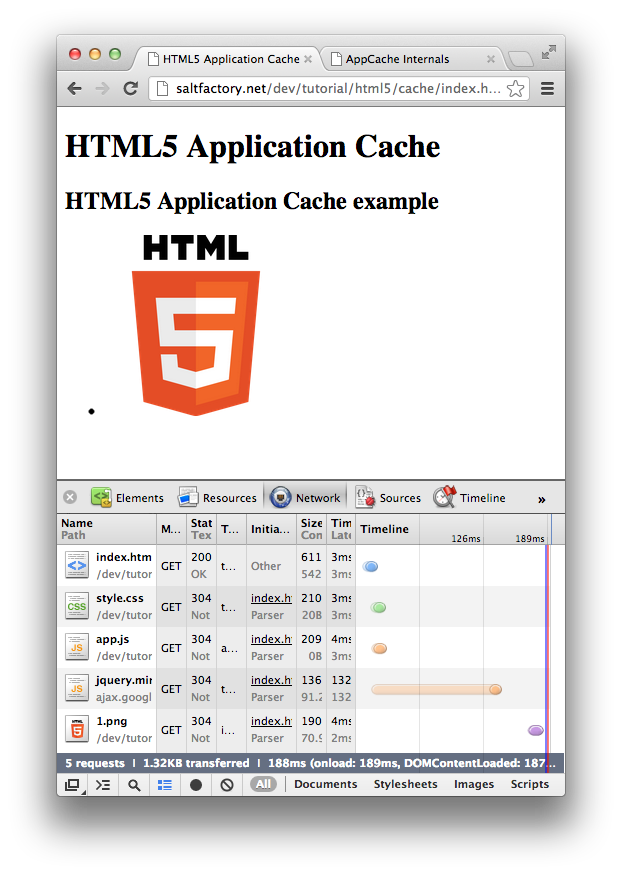Click app.js orange timeline marker

coord(379,648)
